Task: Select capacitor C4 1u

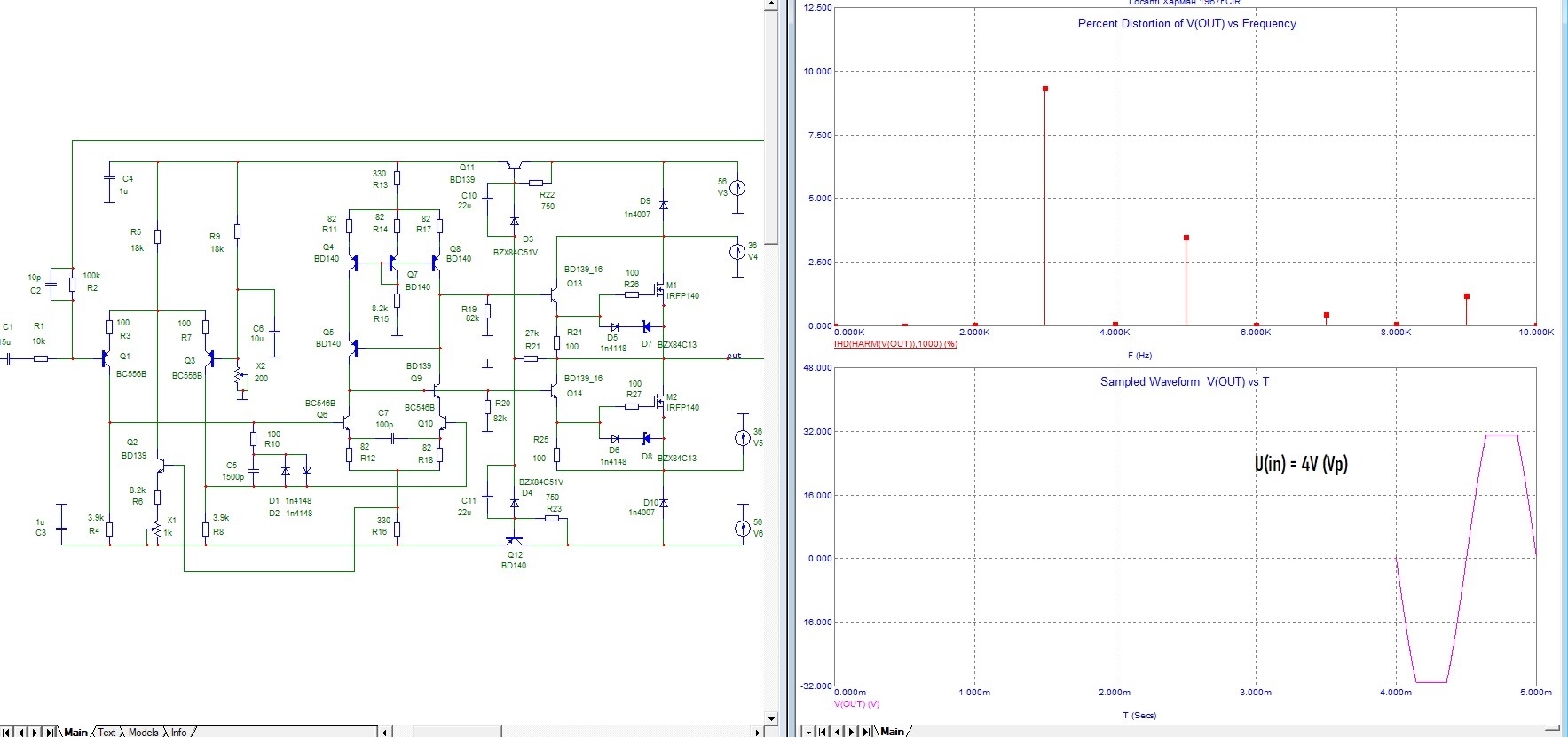Action: coord(109,179)
